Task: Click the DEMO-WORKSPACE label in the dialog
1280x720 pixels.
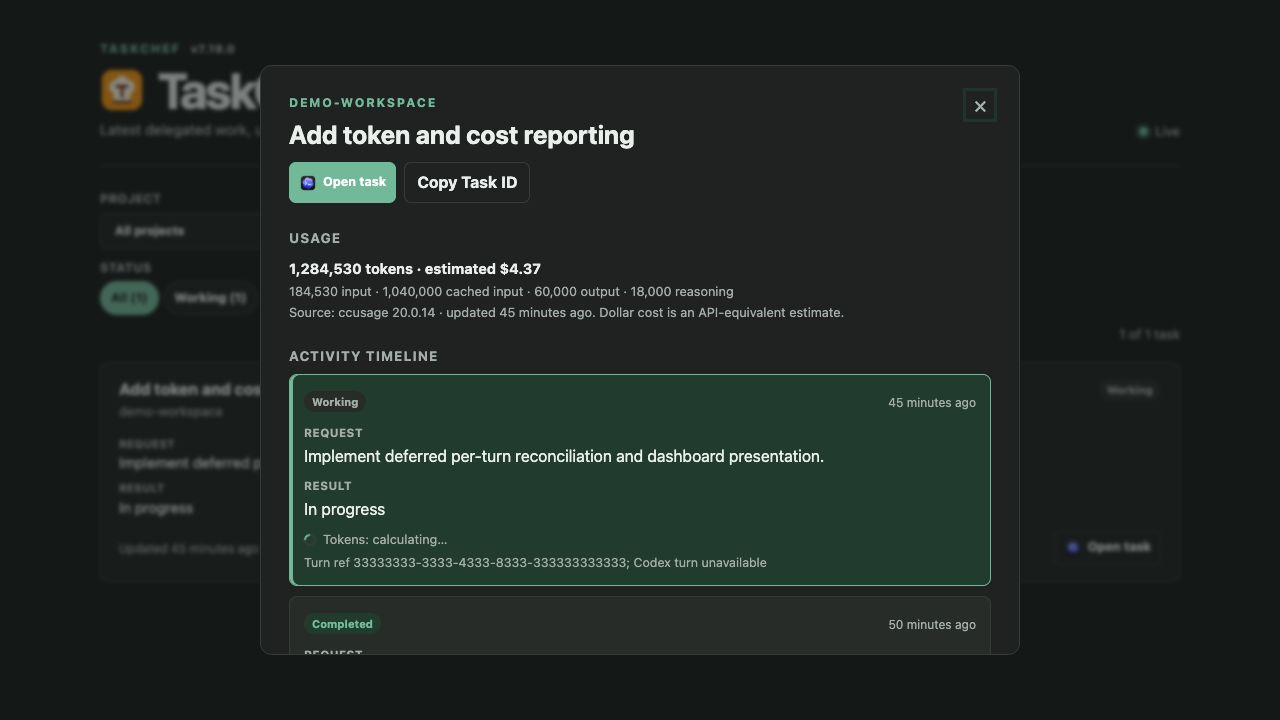Action: (363, 103)
